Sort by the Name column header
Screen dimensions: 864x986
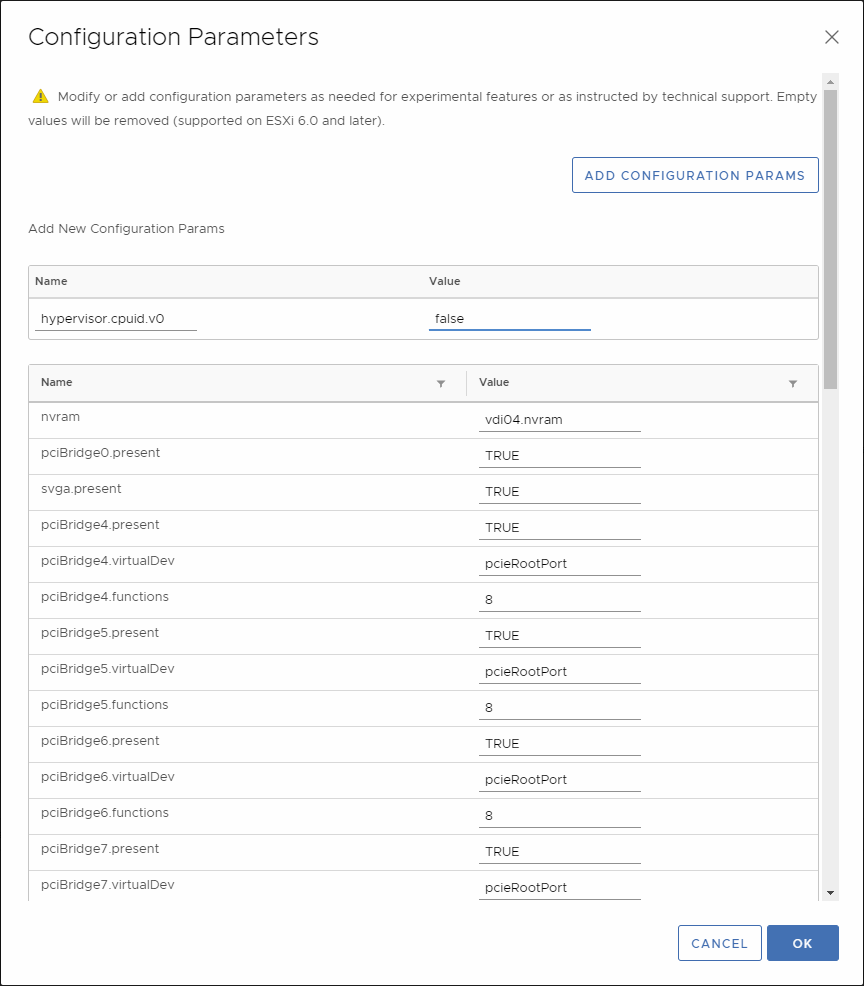click(x=57, y=382)
